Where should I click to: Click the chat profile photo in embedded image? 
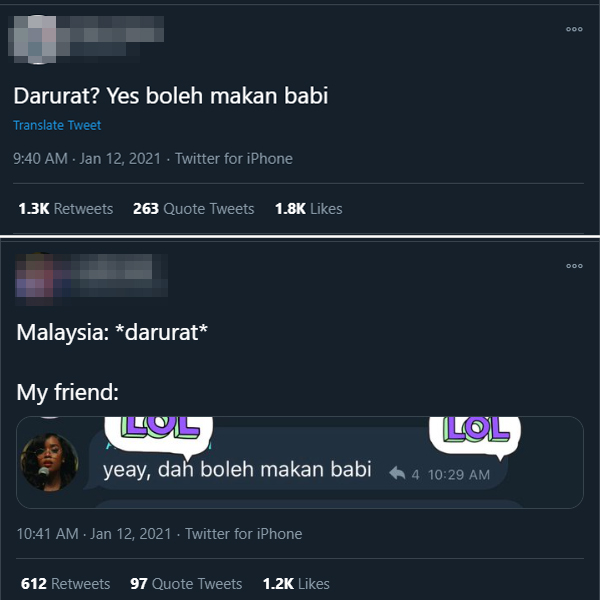point(49,462)
